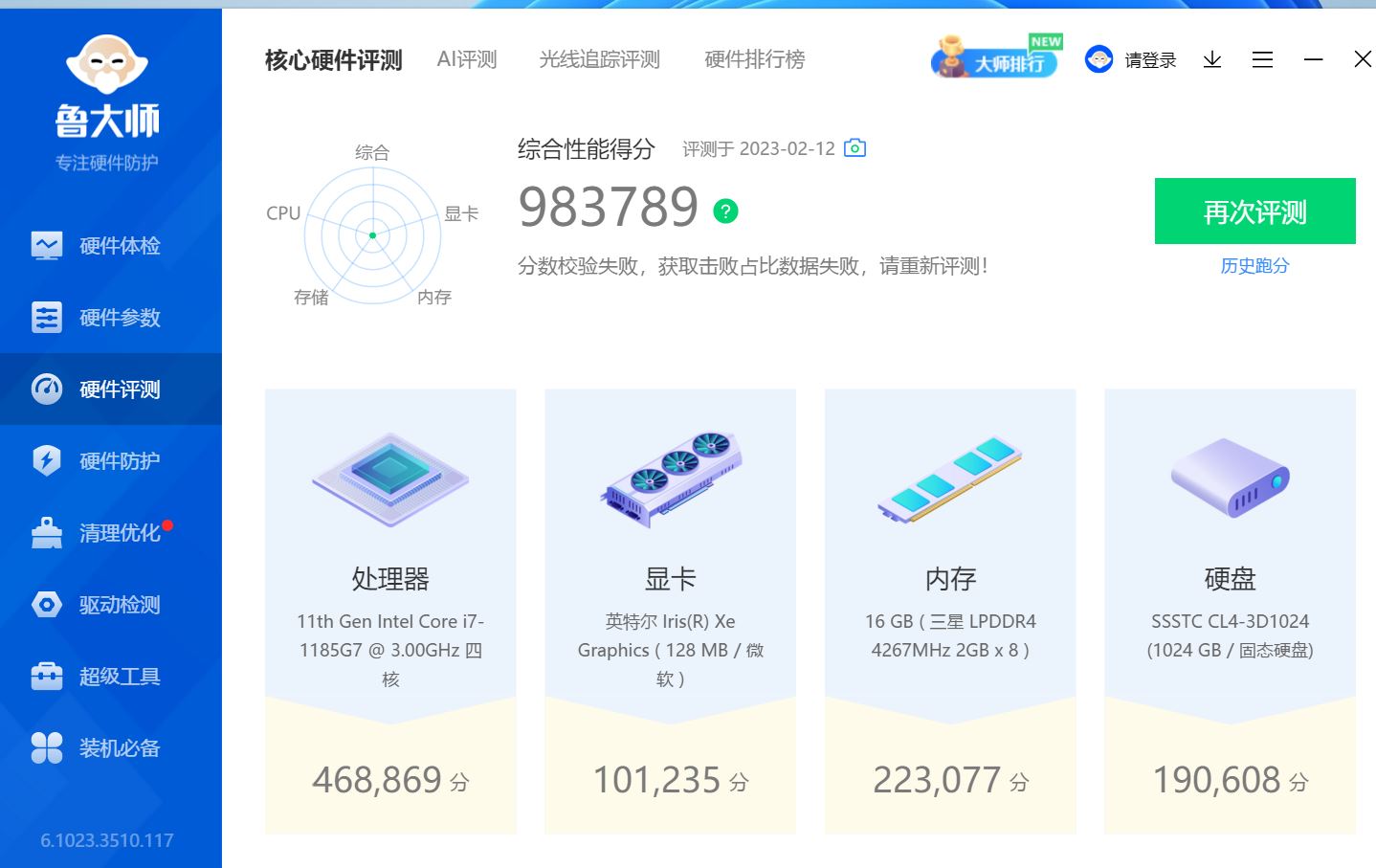This screenshot has height=868, width=1376.
Task: Click the 评测于 2023-02-12 date text
Action: click(x=759, y=149)
